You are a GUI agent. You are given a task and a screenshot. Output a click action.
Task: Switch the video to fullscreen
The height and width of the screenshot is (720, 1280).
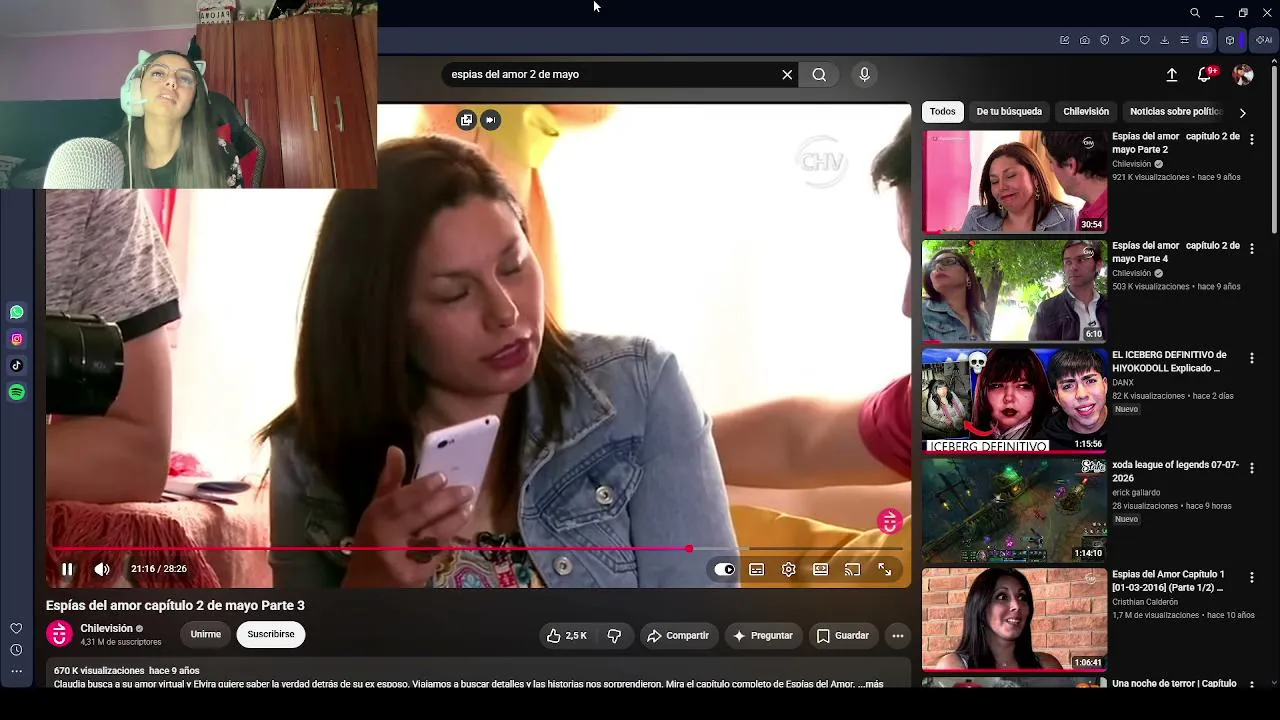pyautogui.click(x=885, y=569)
